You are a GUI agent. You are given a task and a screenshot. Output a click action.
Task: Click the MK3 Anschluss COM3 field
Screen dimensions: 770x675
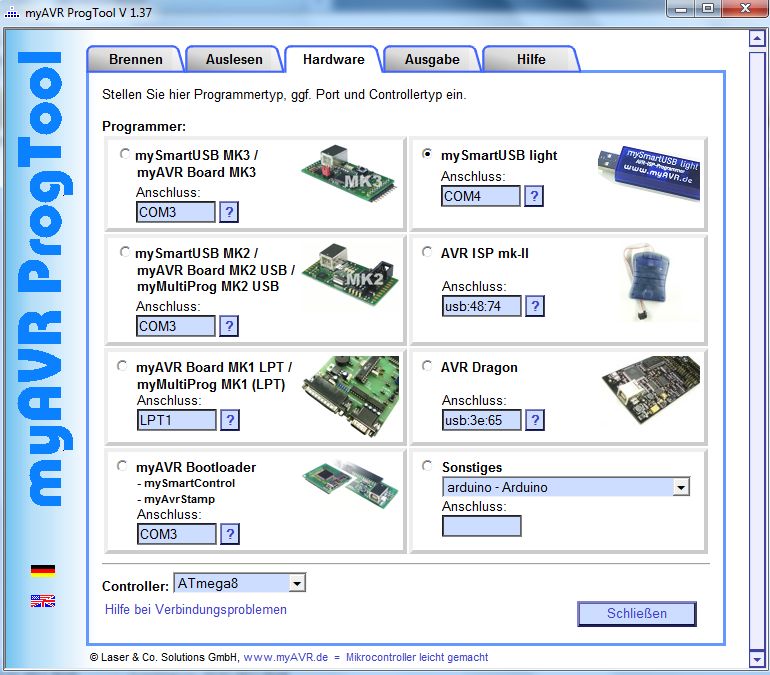coord(176,213)
